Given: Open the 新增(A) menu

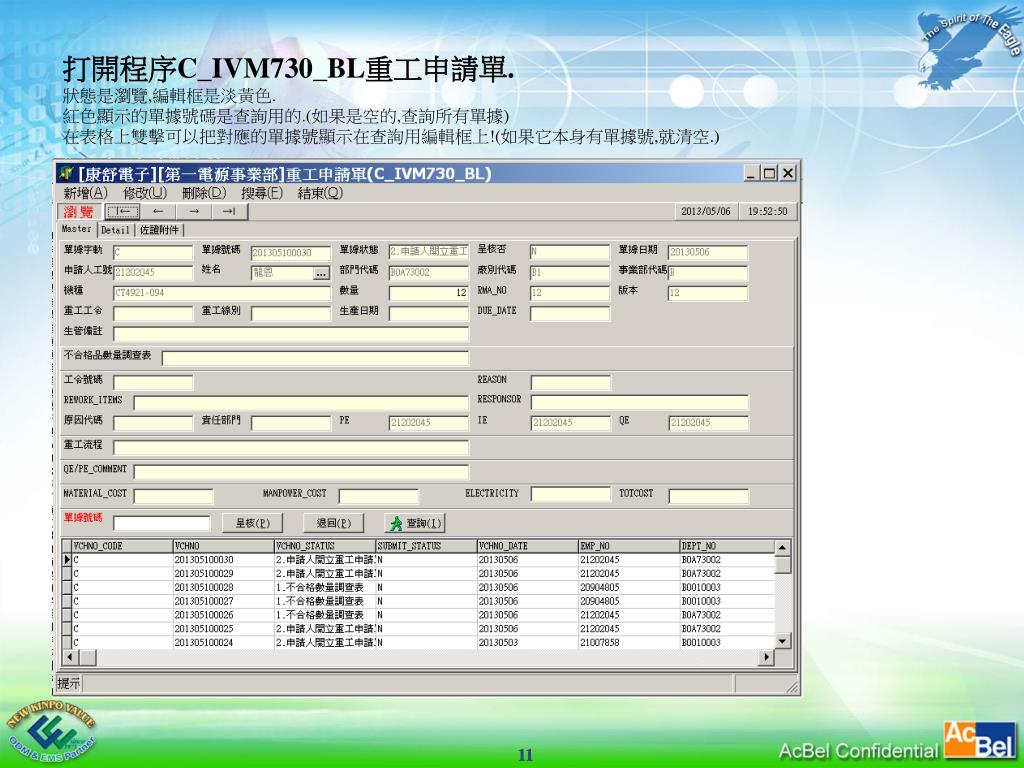Looking at the screenshot, I should click(x=85, y=193).
